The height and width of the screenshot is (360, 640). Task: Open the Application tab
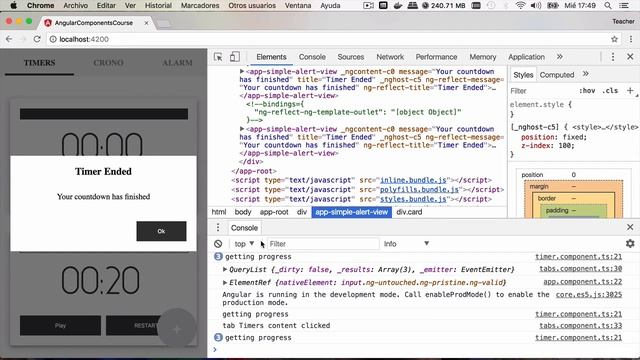point(526,57)
